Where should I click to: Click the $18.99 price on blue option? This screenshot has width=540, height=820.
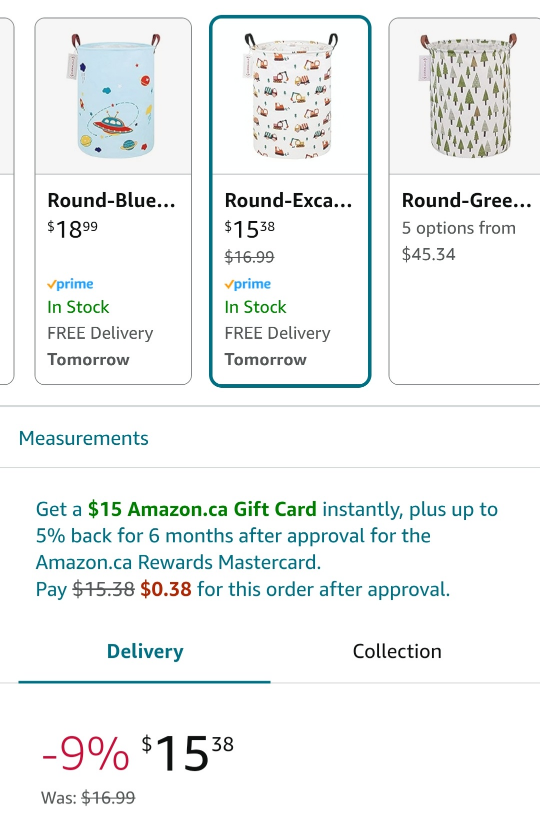[x=72, y=229]
